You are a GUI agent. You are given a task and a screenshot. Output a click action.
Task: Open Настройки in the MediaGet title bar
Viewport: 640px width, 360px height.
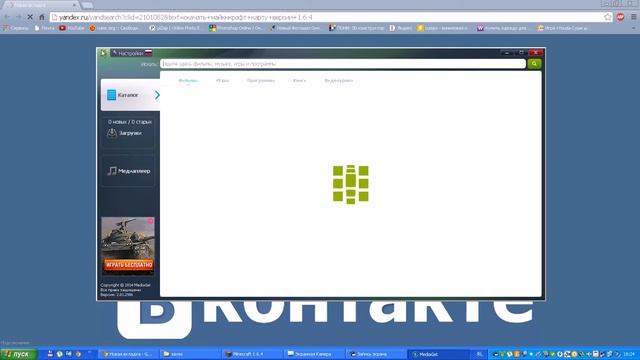pos(128,53)
